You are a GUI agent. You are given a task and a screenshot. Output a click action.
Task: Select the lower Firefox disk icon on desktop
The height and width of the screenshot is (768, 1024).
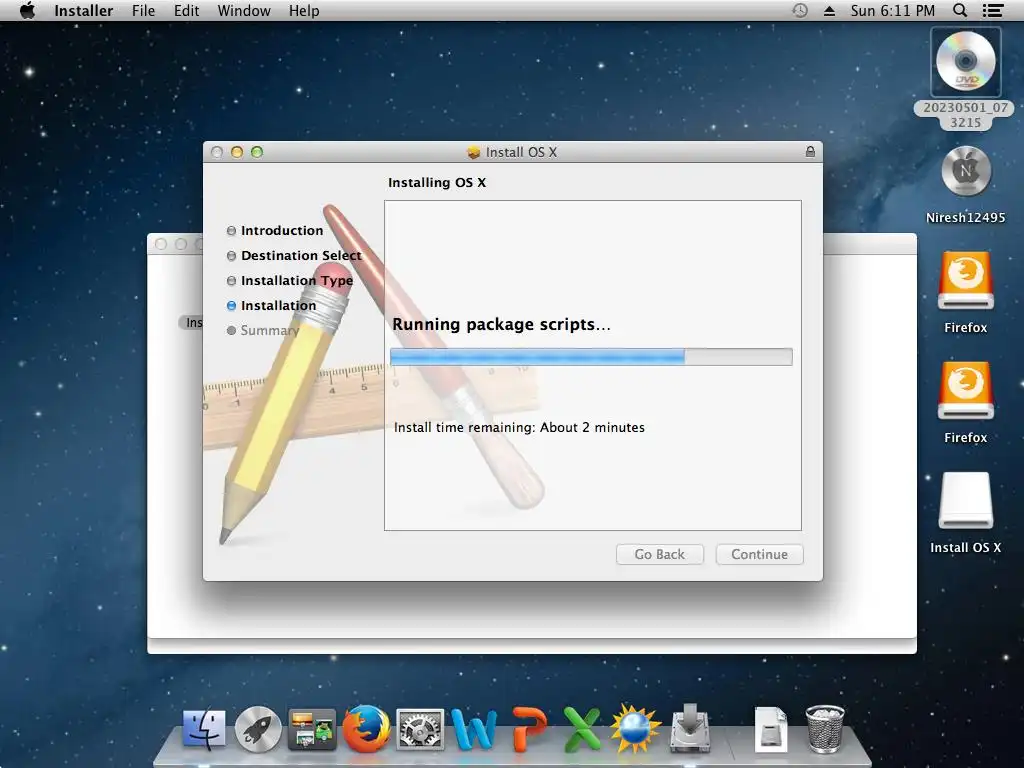[966, 391]
